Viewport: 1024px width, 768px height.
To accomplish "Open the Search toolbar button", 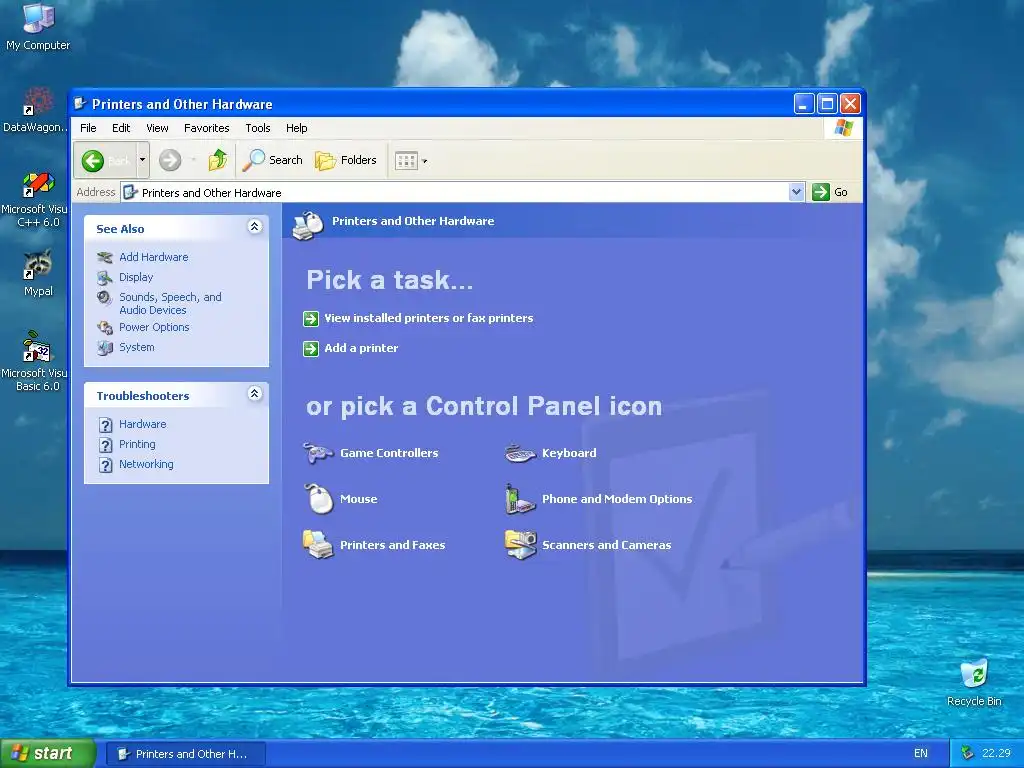I will [273, 160].
